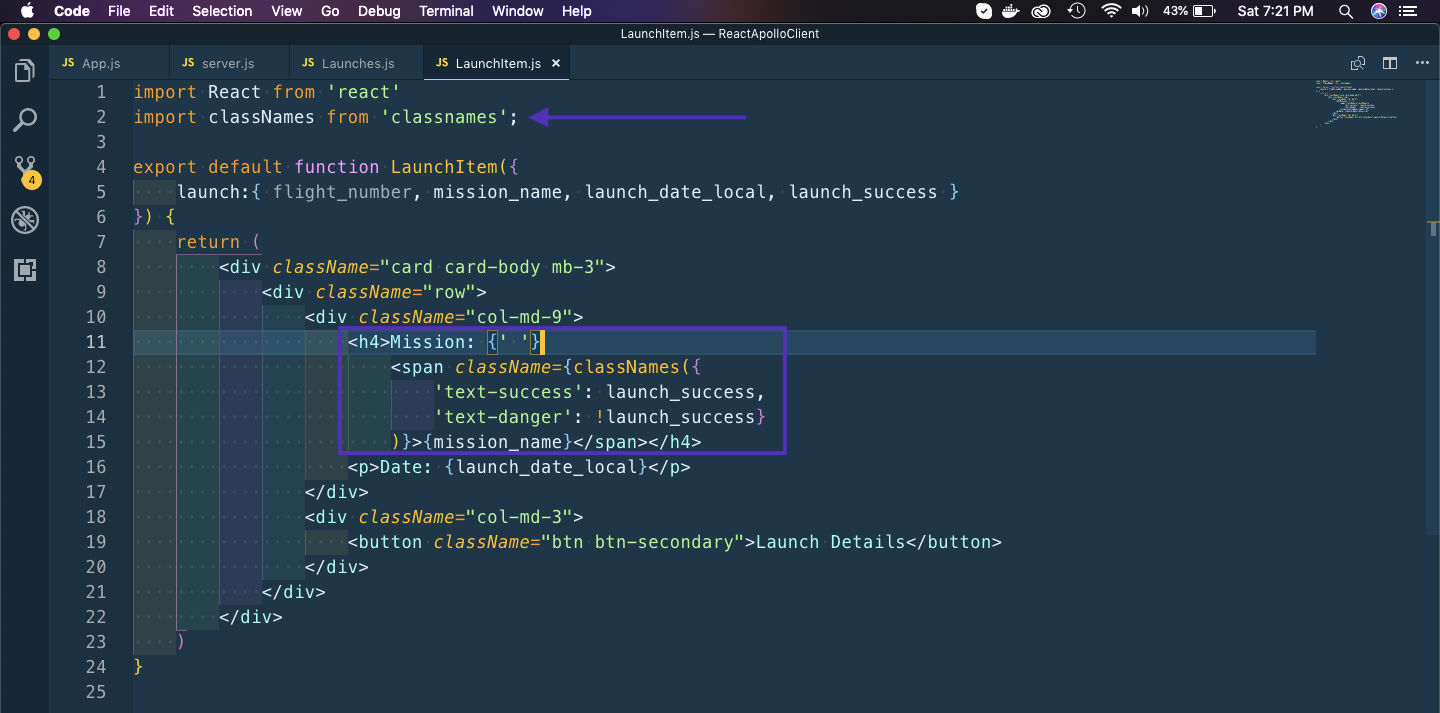Click line number 1 in the gutter
This screenshot has width=1440, height=713.
click(101, 92)
